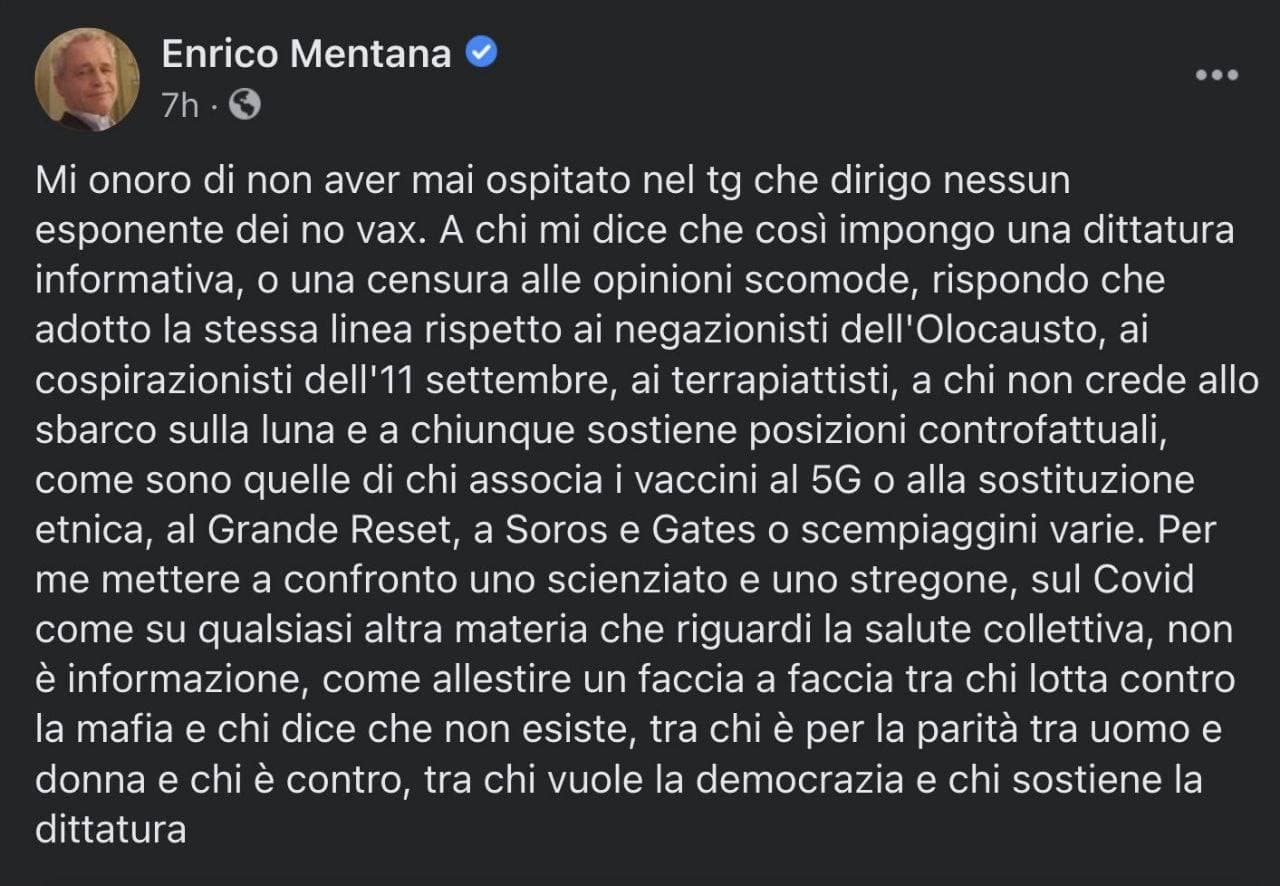1280x886 pixels.
Task: Open the three-dot post options menu
Action: pos(1217,75)
